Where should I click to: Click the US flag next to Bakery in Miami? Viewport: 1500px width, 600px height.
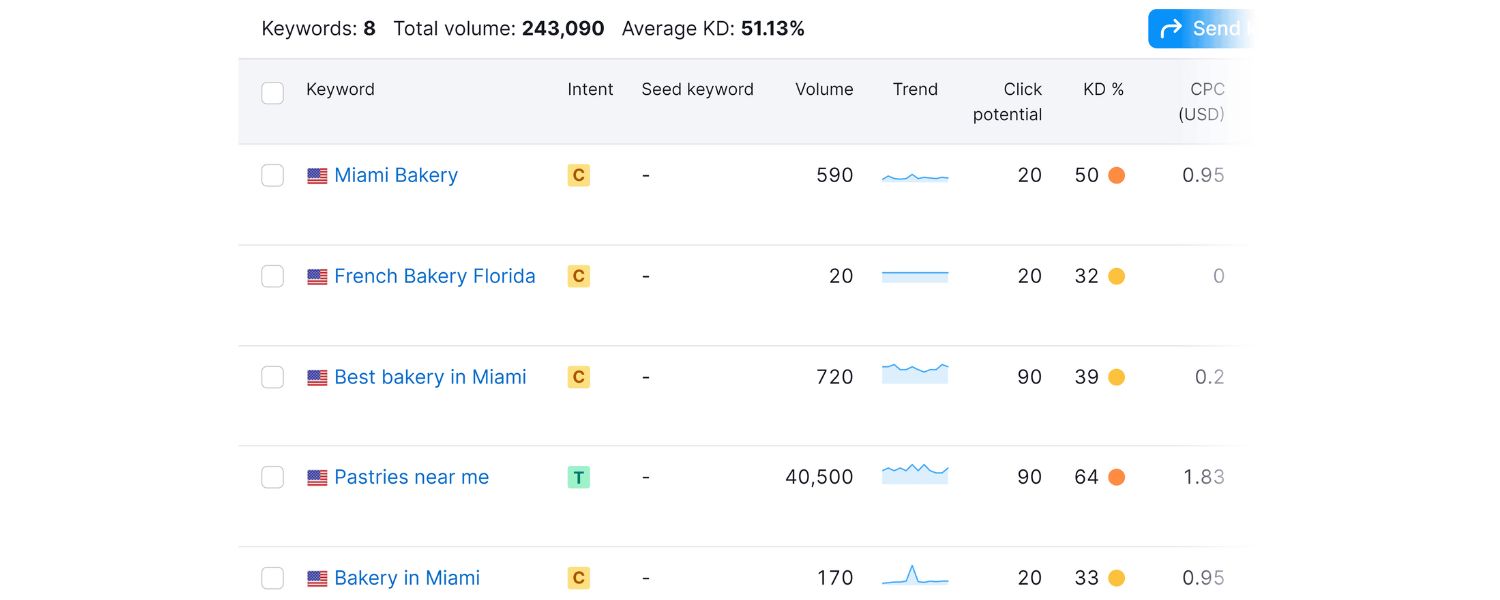(x=317, y=578)
